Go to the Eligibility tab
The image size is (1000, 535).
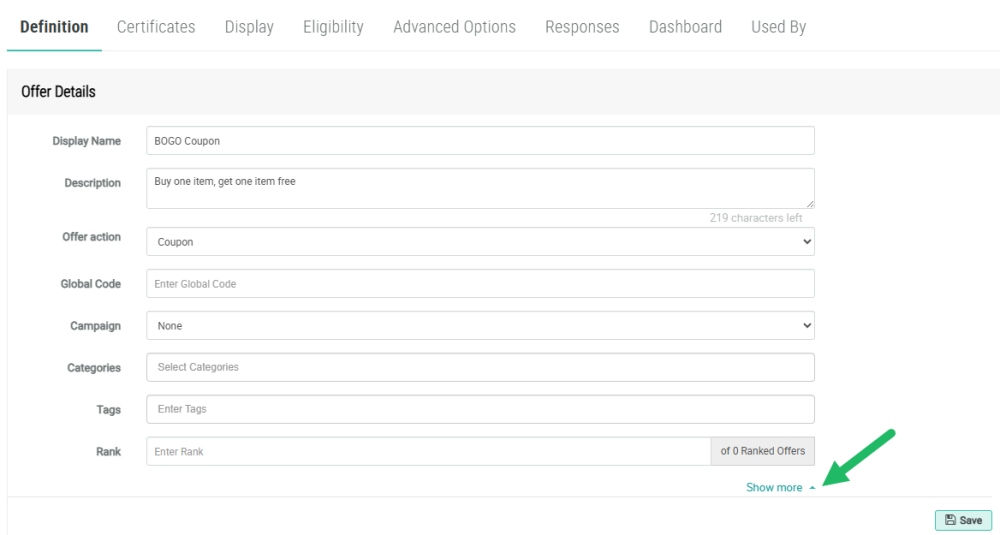click(x=333, y=27)
